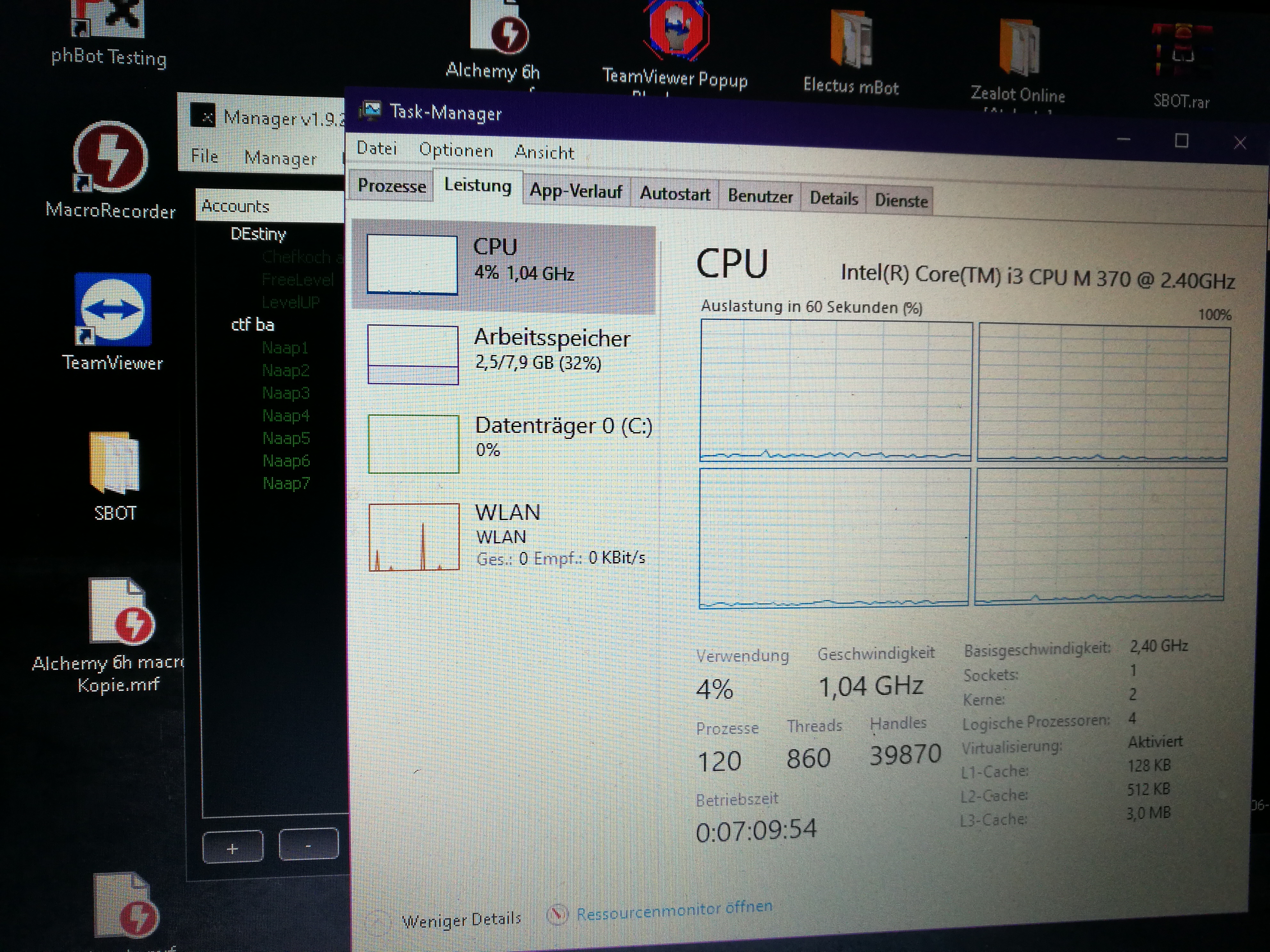Open Alchemy 6h macro Kopie.mrf file
Image resolution: width=1270 pixels, height=952 pixels.
pos(121,611)
